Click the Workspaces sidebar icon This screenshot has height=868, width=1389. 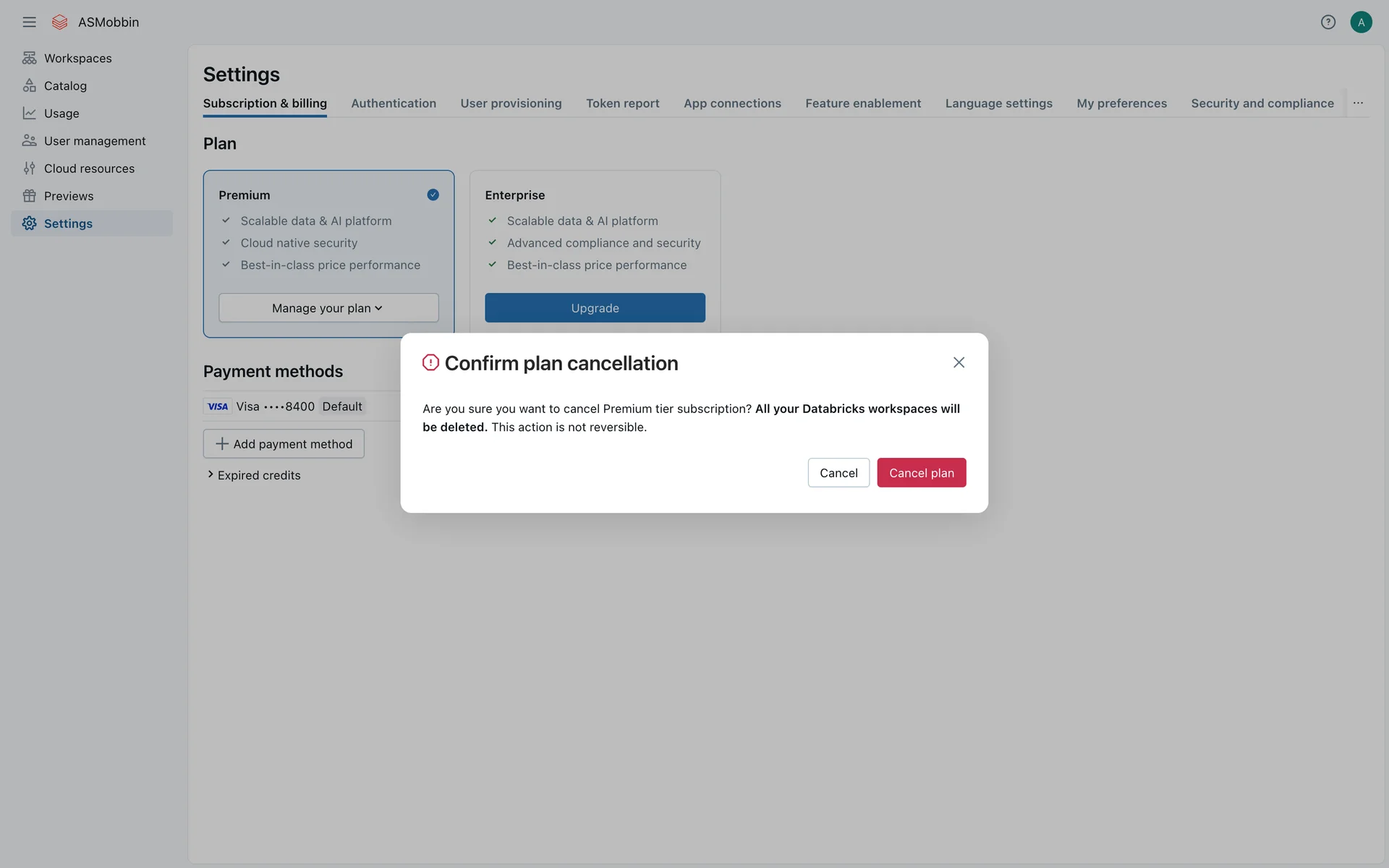(x=29, y=58)
